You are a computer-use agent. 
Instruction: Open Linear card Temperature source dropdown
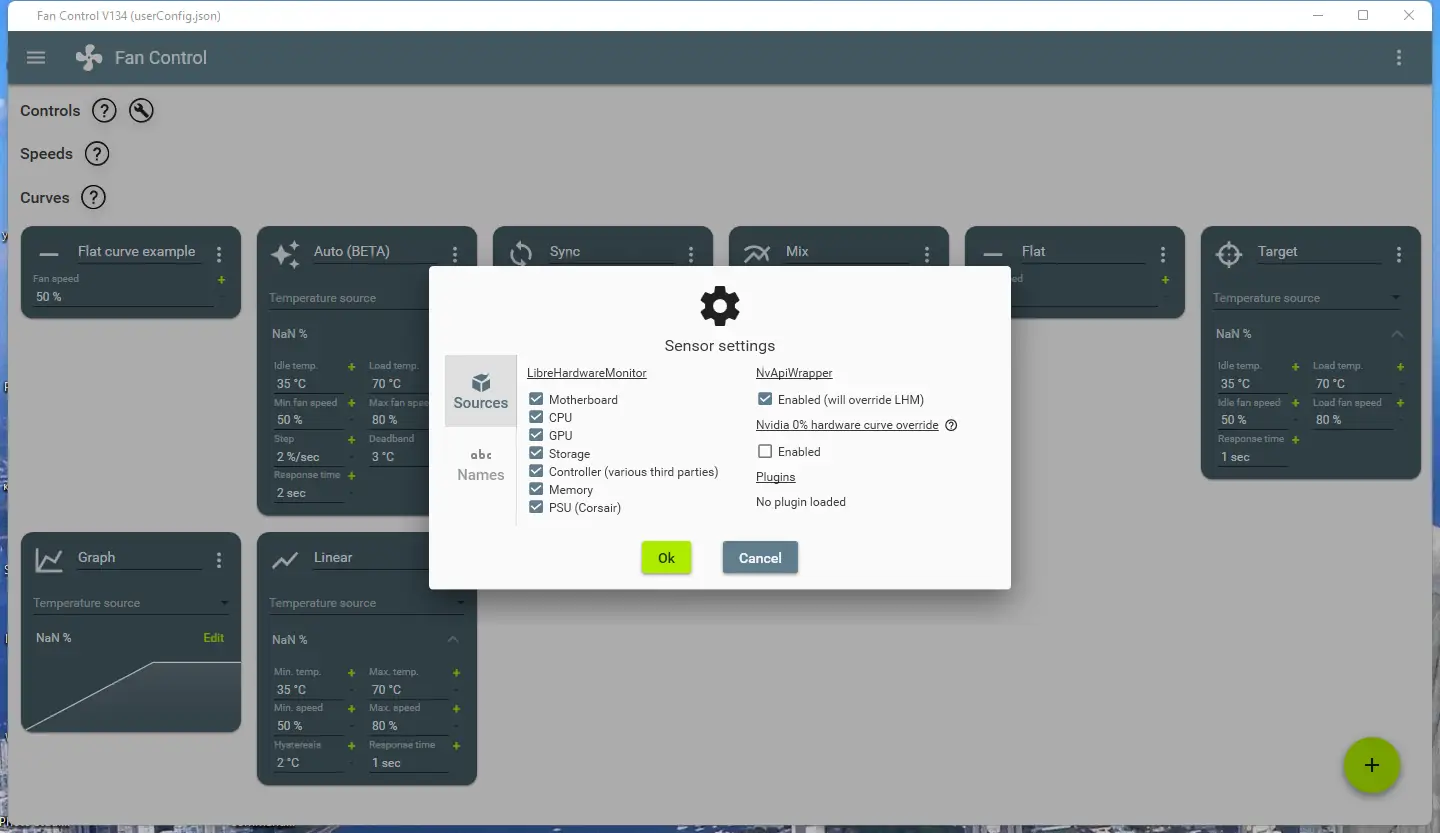(367, 603)
